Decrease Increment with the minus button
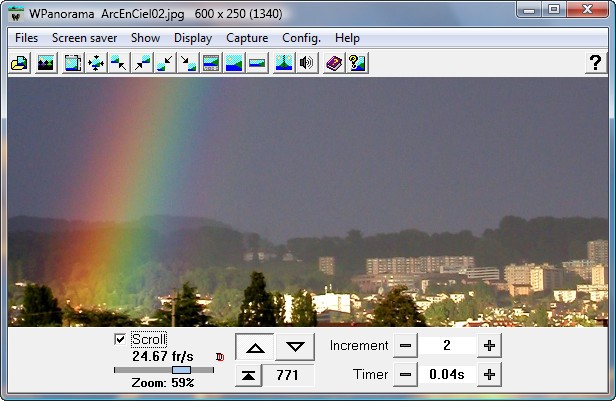The width and height of the screenshot is (616, 401). click(x=405, y=346)
